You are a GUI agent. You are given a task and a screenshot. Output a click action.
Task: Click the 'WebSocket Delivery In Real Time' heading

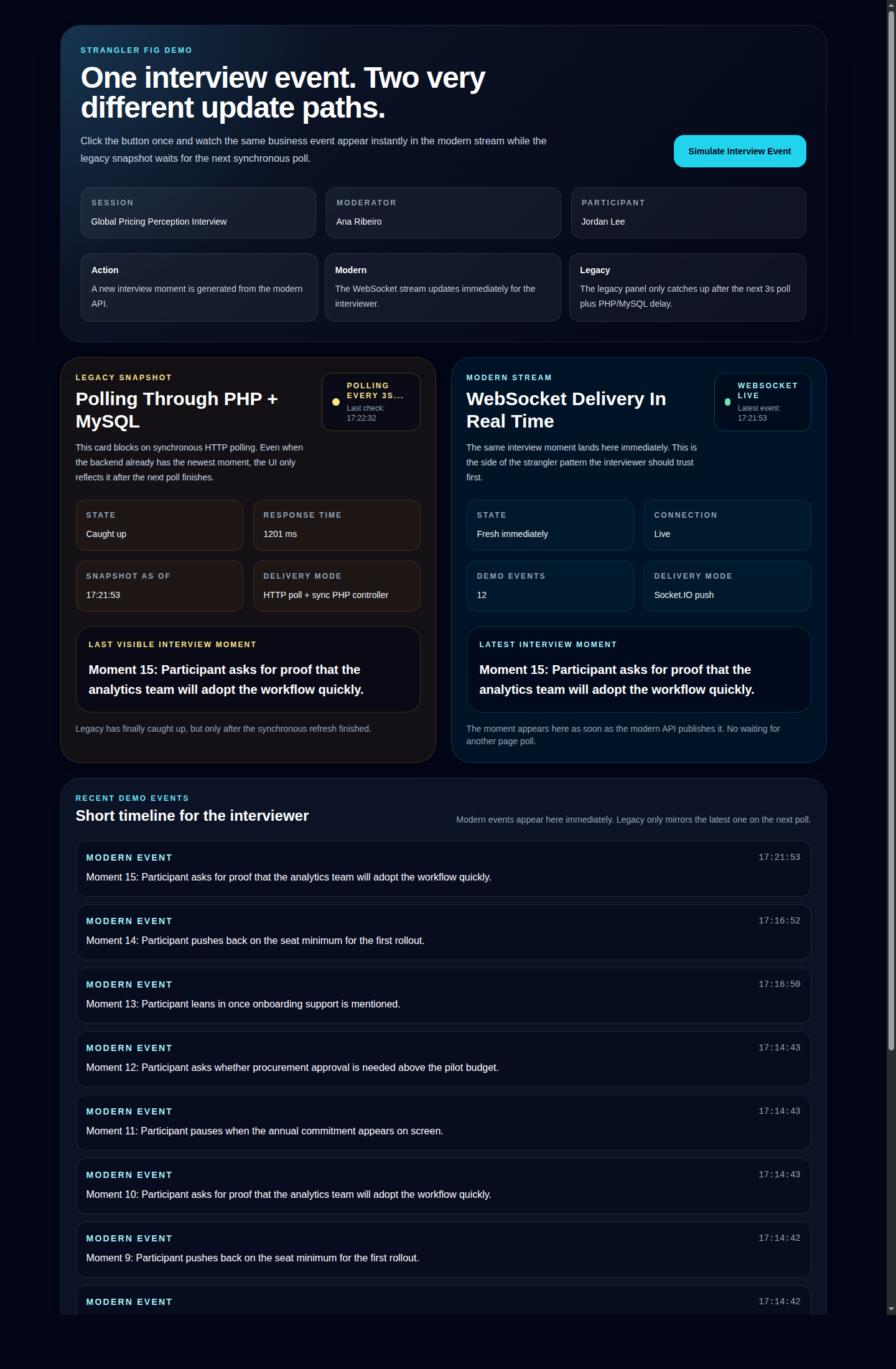tap(566, 410)
